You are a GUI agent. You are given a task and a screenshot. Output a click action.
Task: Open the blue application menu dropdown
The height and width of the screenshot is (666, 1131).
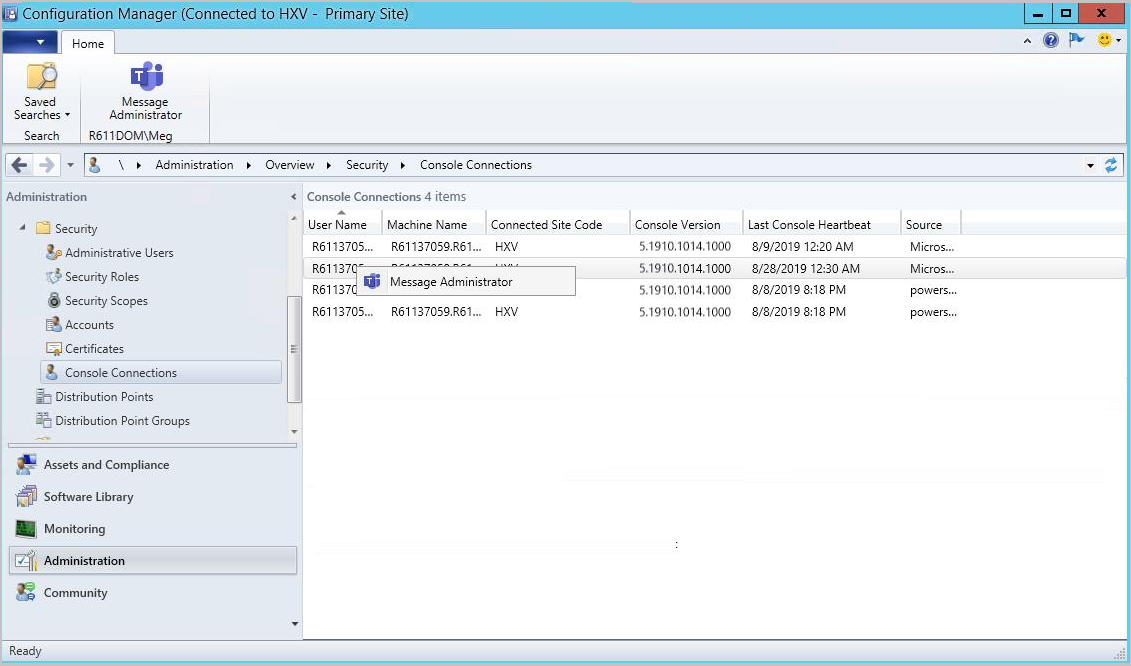(x=30, y=42)
